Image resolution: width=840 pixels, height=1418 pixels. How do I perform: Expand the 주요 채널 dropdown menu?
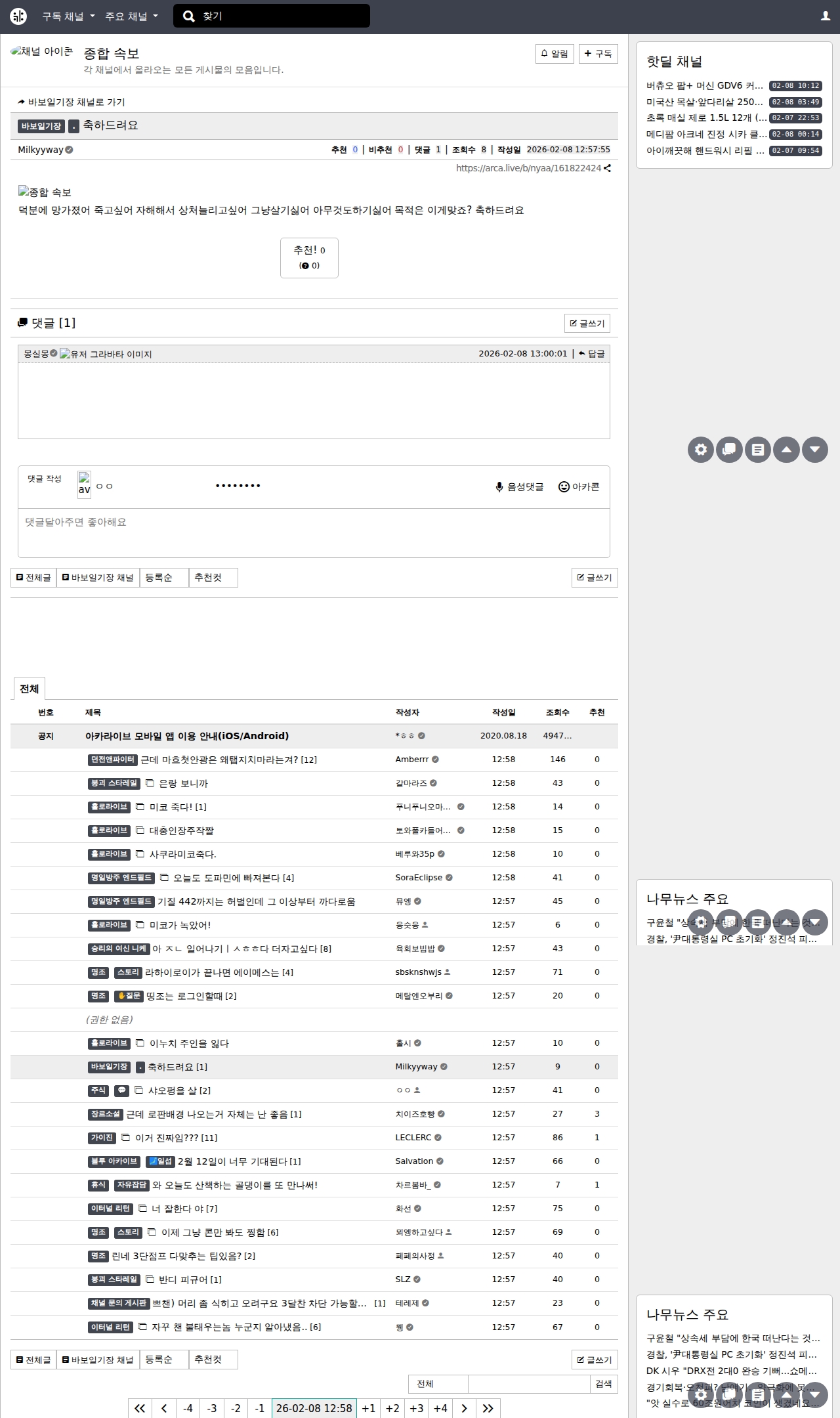coord(131,16)
